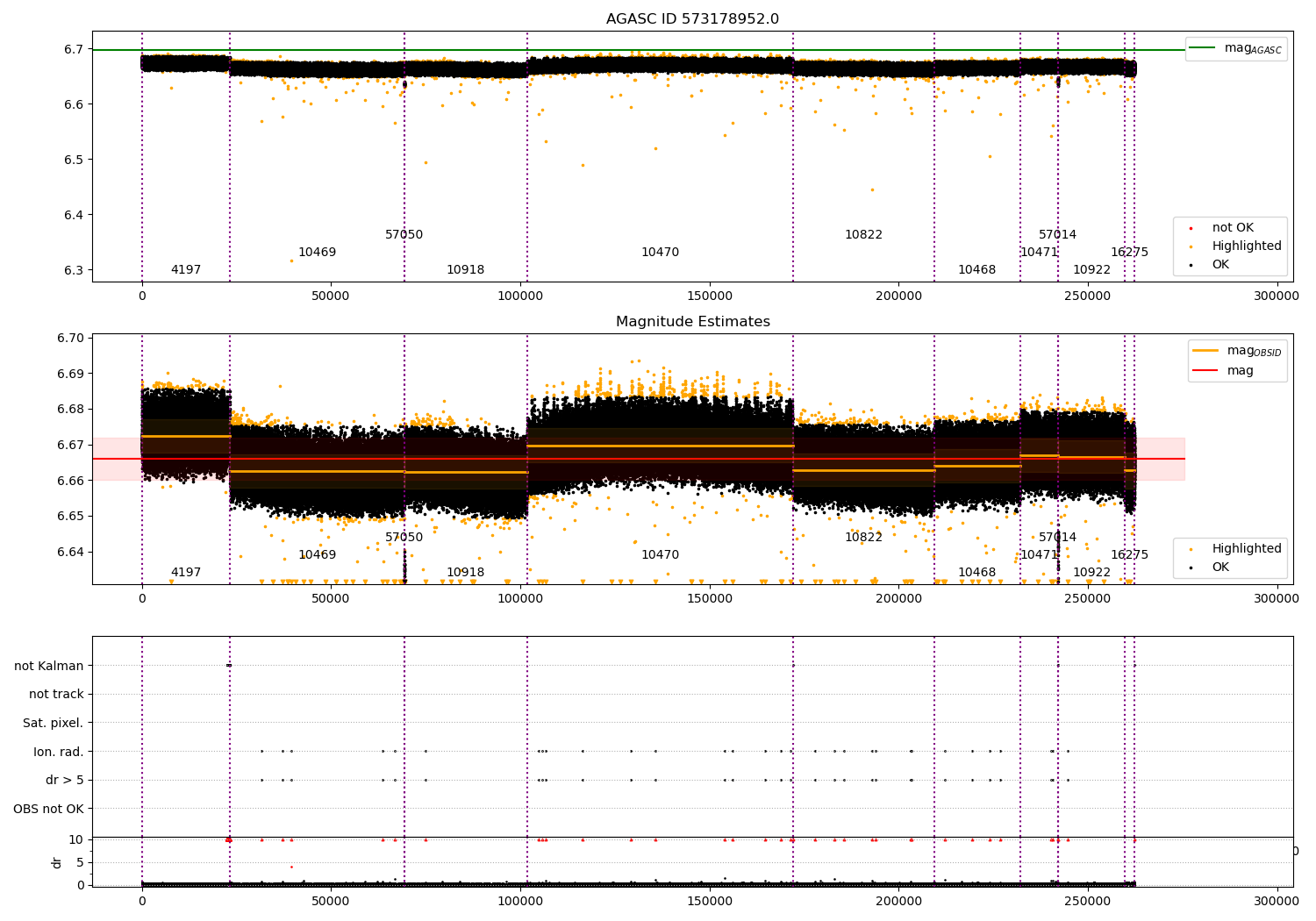The height and width of the screenshot is (921, 1316).
Task: Click obsid label 57050 in top plot
Action: (x=404, y=235)
